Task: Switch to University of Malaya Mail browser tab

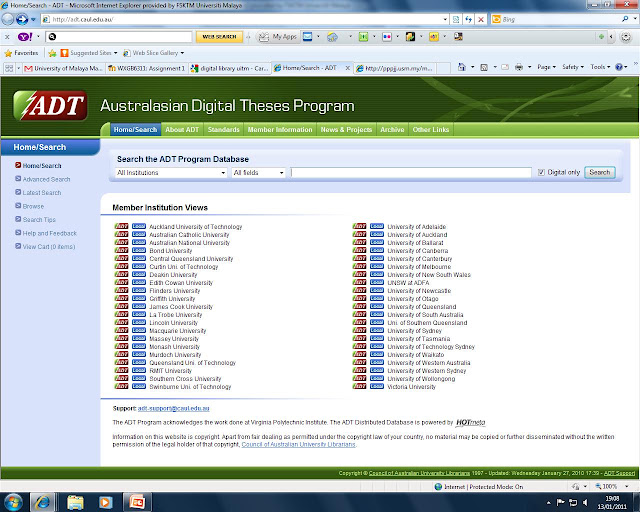Action: (64, 68)
